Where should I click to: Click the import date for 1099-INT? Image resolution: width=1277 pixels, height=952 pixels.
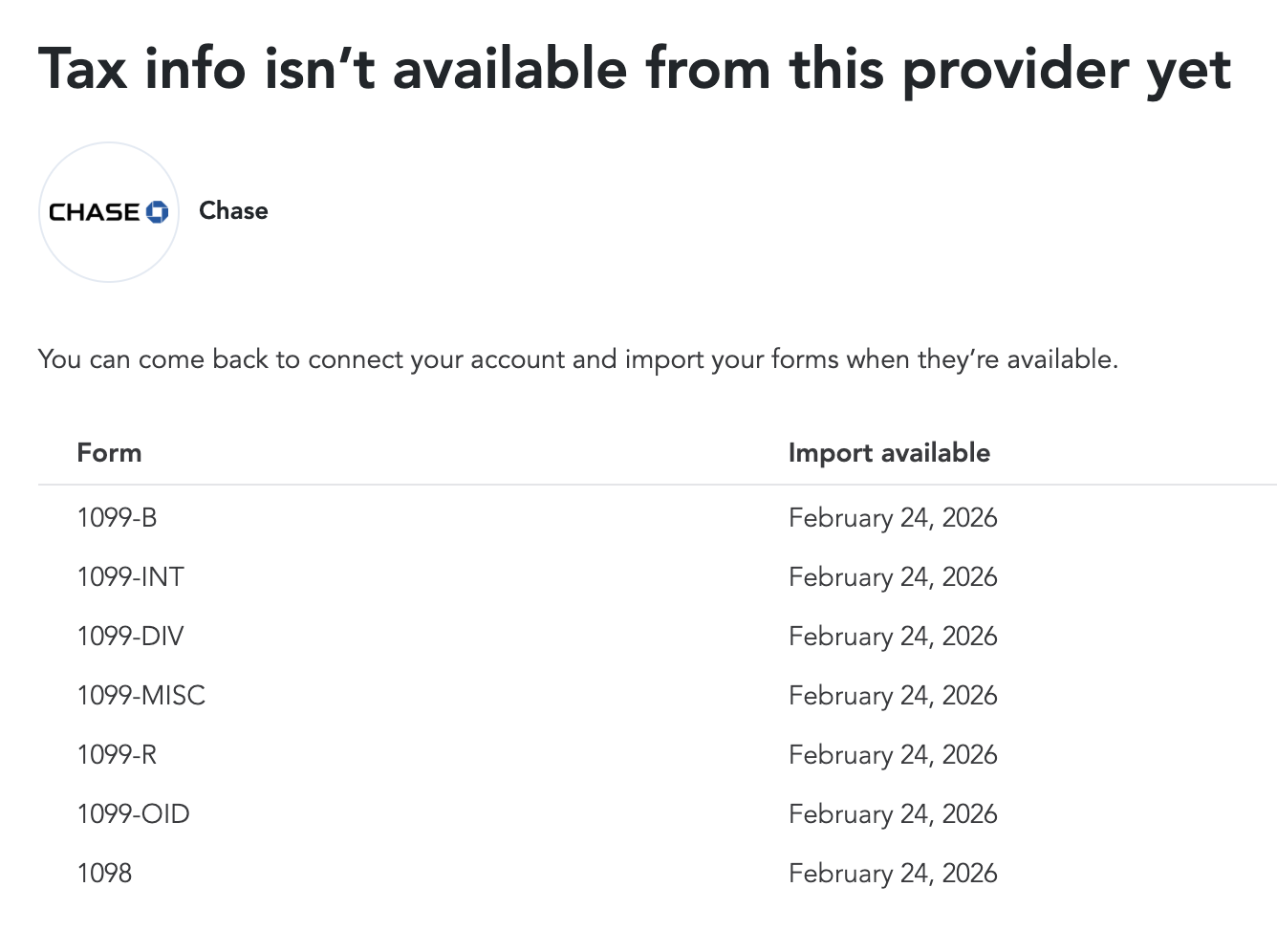pos(892,577)
